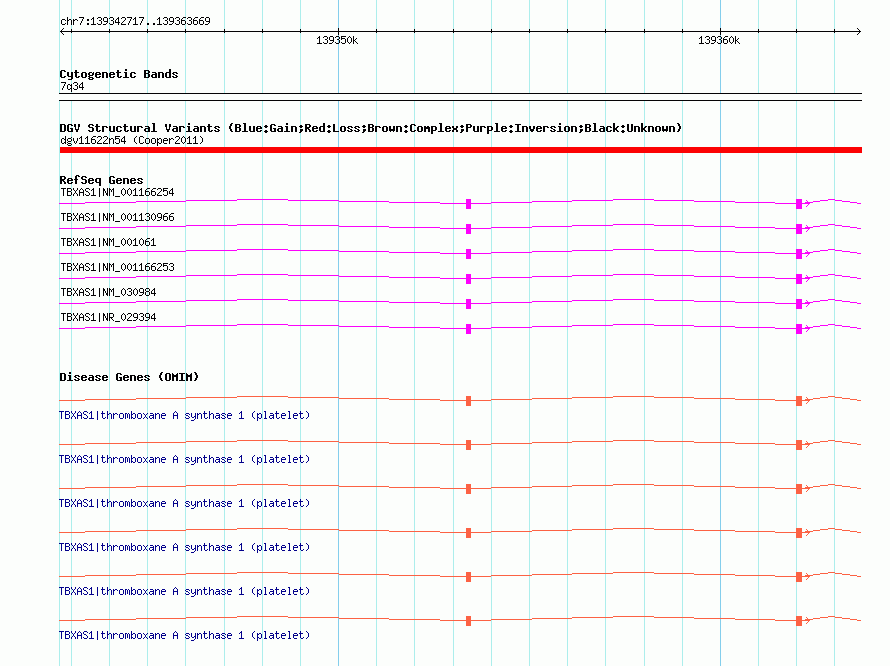
Task: Click the left arrowhead of the coordinate ruler
Action: pos(63,31)
